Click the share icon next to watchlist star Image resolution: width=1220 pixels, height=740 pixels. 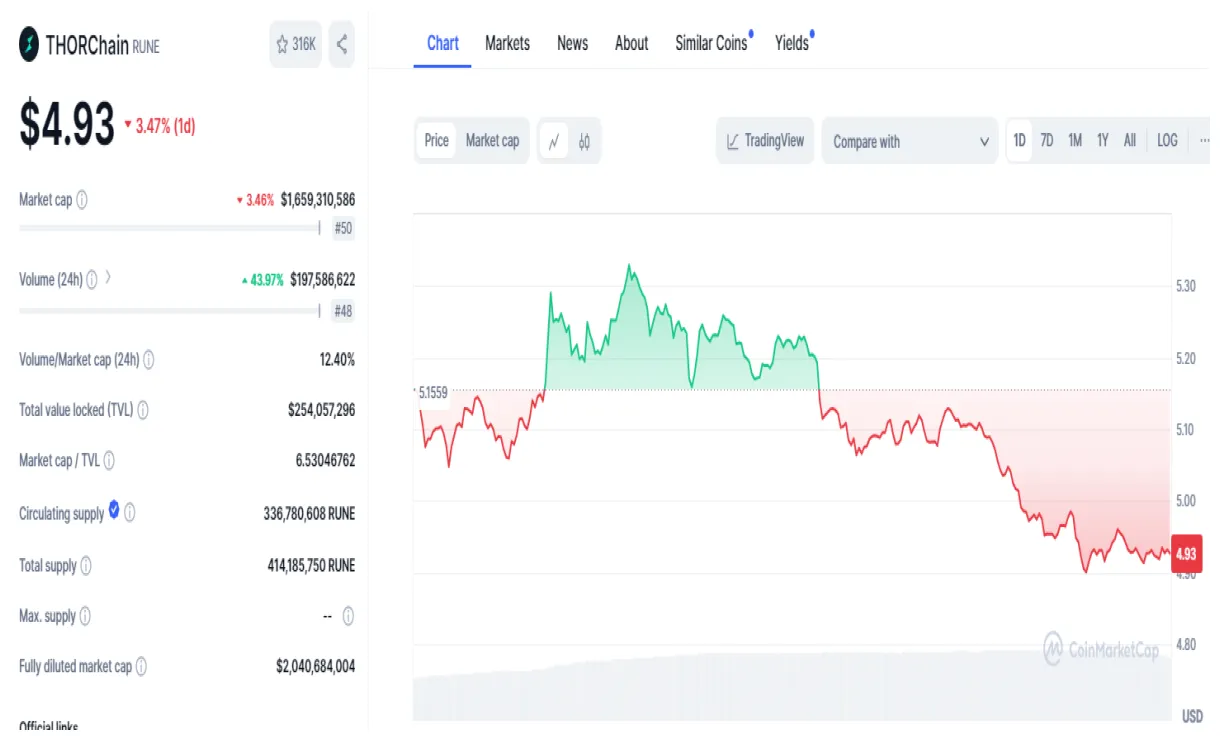pos(341,44)
